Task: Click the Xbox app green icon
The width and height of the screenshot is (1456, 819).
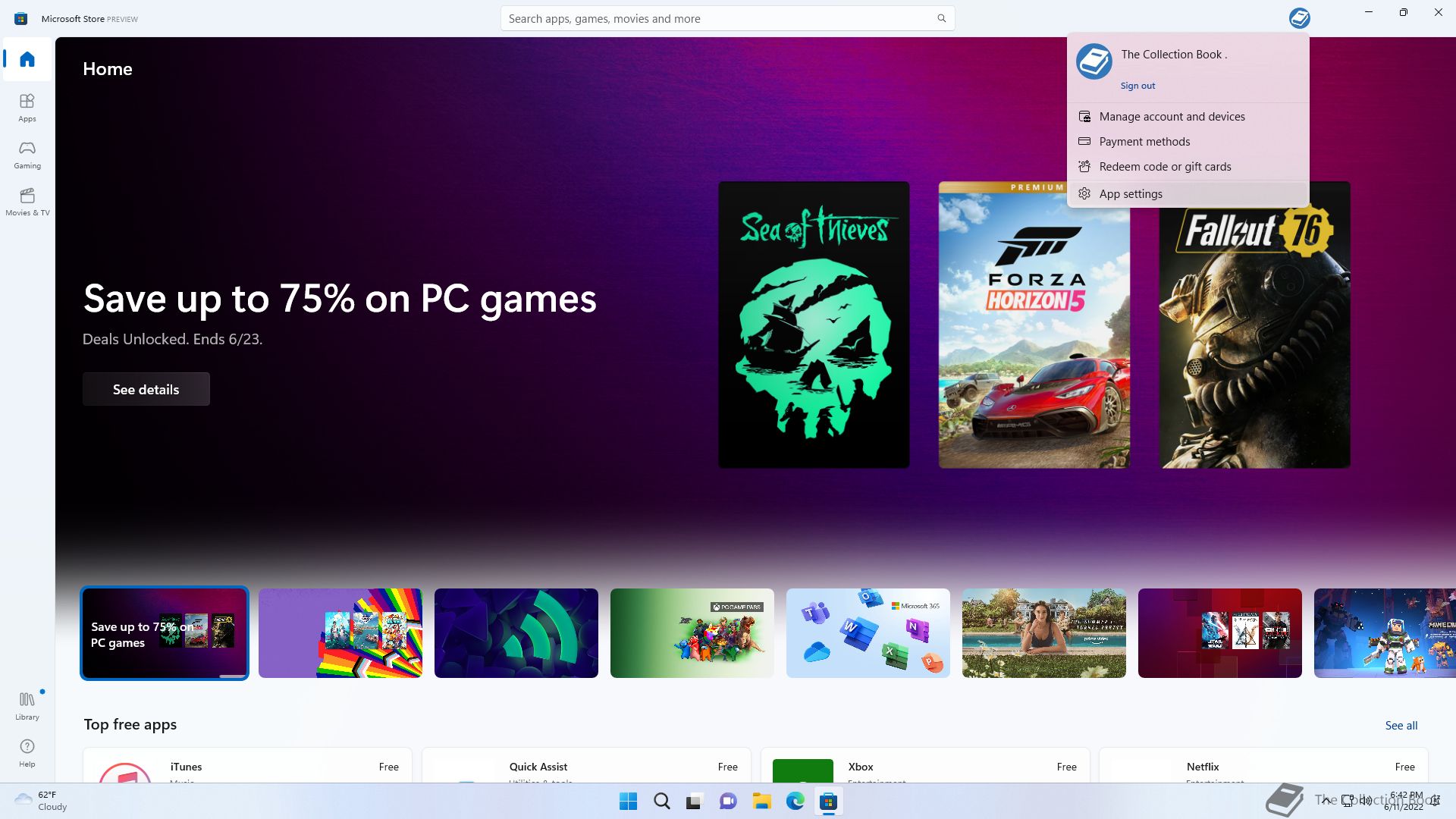Action: [x=803, y=770]
